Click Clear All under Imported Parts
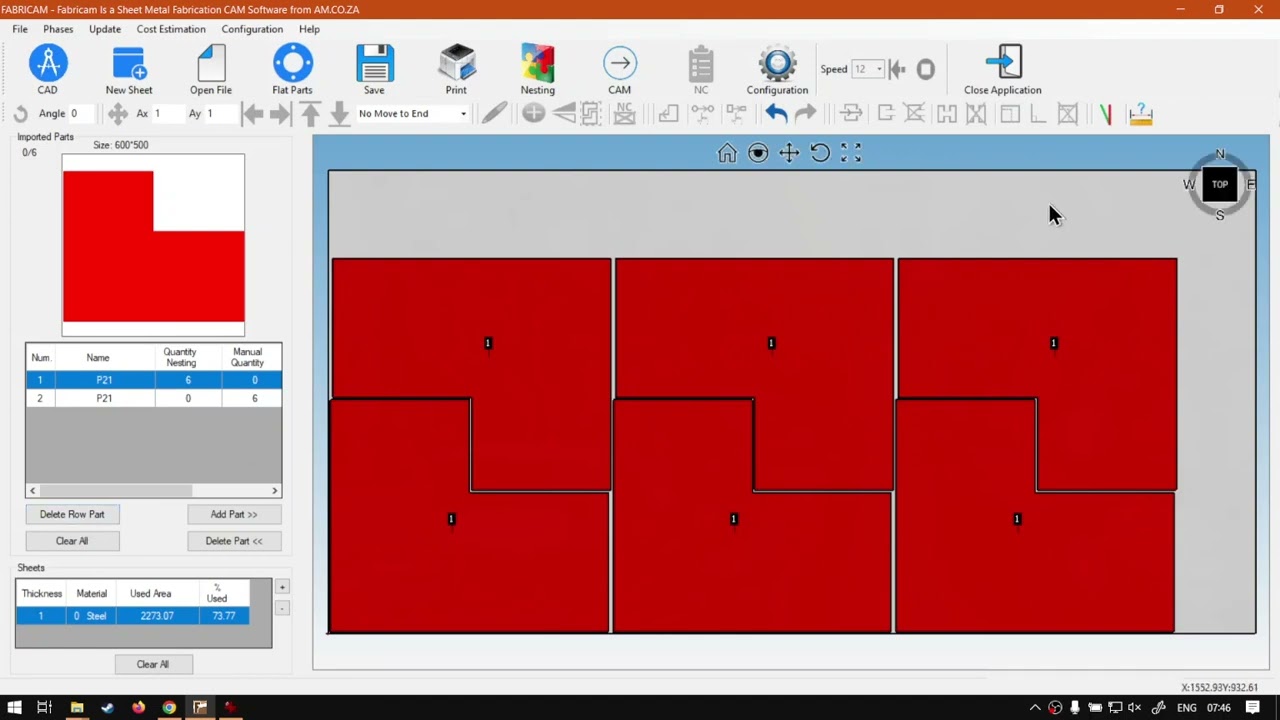Screen dimensions: 1280x720 (x=72, y=541)
